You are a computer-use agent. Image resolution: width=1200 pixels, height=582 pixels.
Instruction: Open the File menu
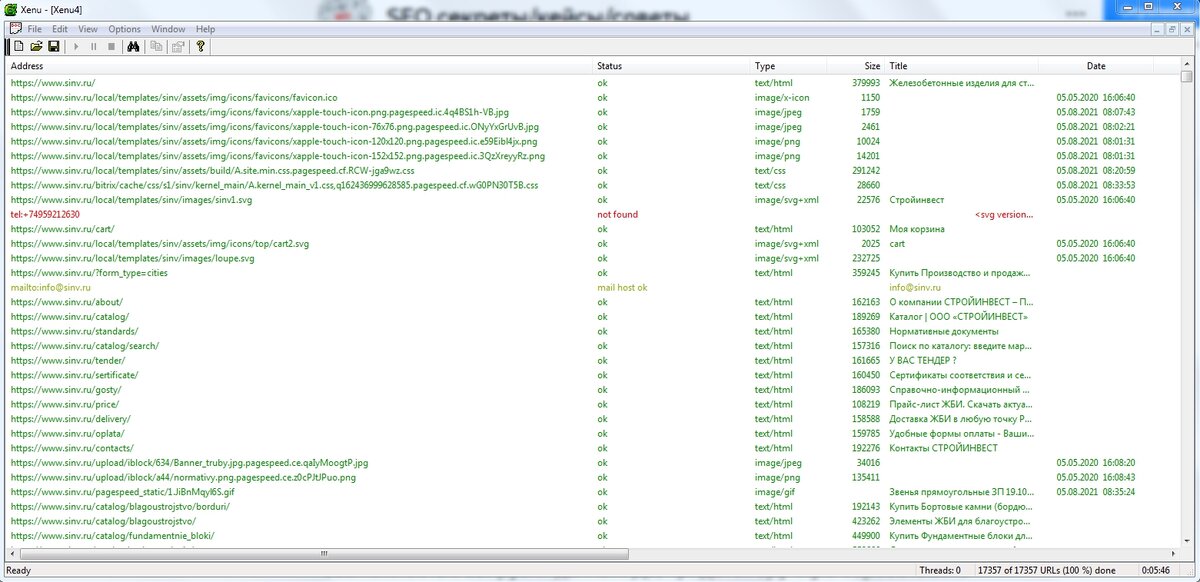tap(35, 29)
